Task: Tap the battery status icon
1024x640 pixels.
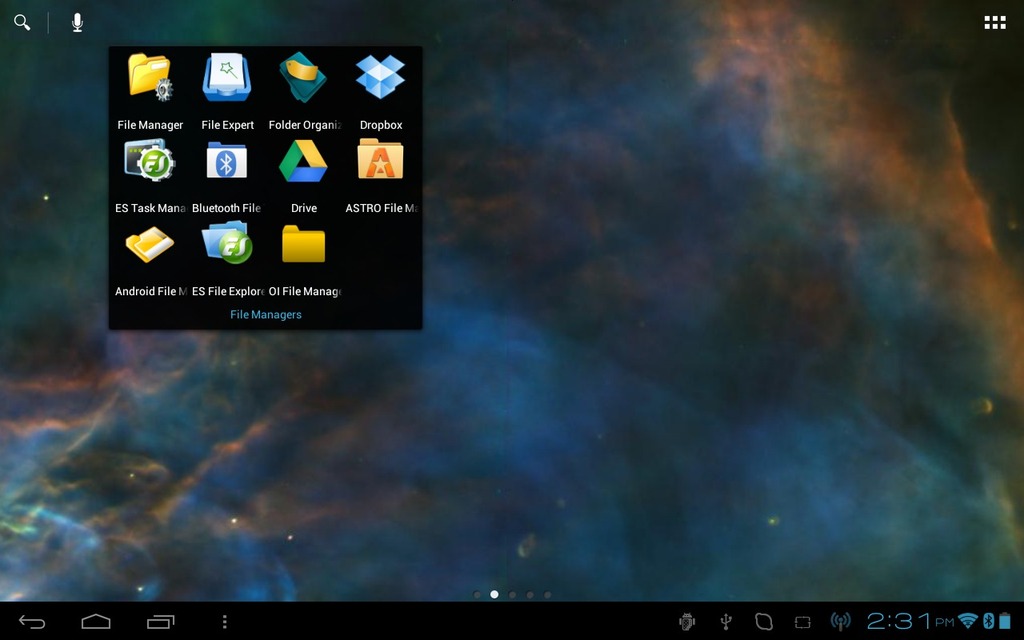Action: point(1004,620)
